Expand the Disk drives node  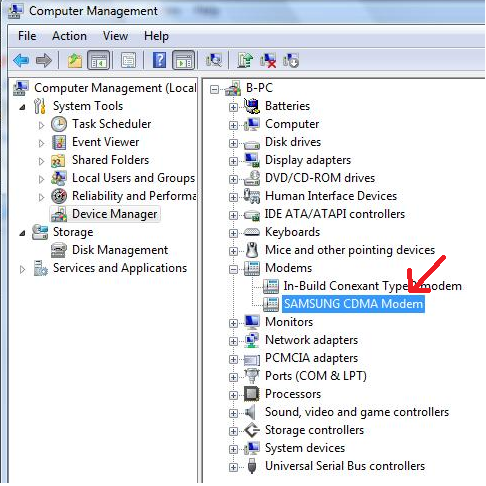pos(233,143)
